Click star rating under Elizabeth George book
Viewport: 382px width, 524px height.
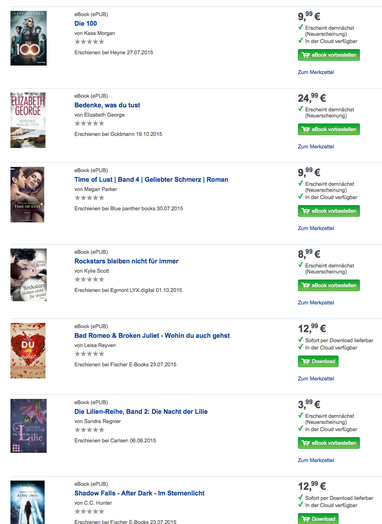click(x=89, y=123)
